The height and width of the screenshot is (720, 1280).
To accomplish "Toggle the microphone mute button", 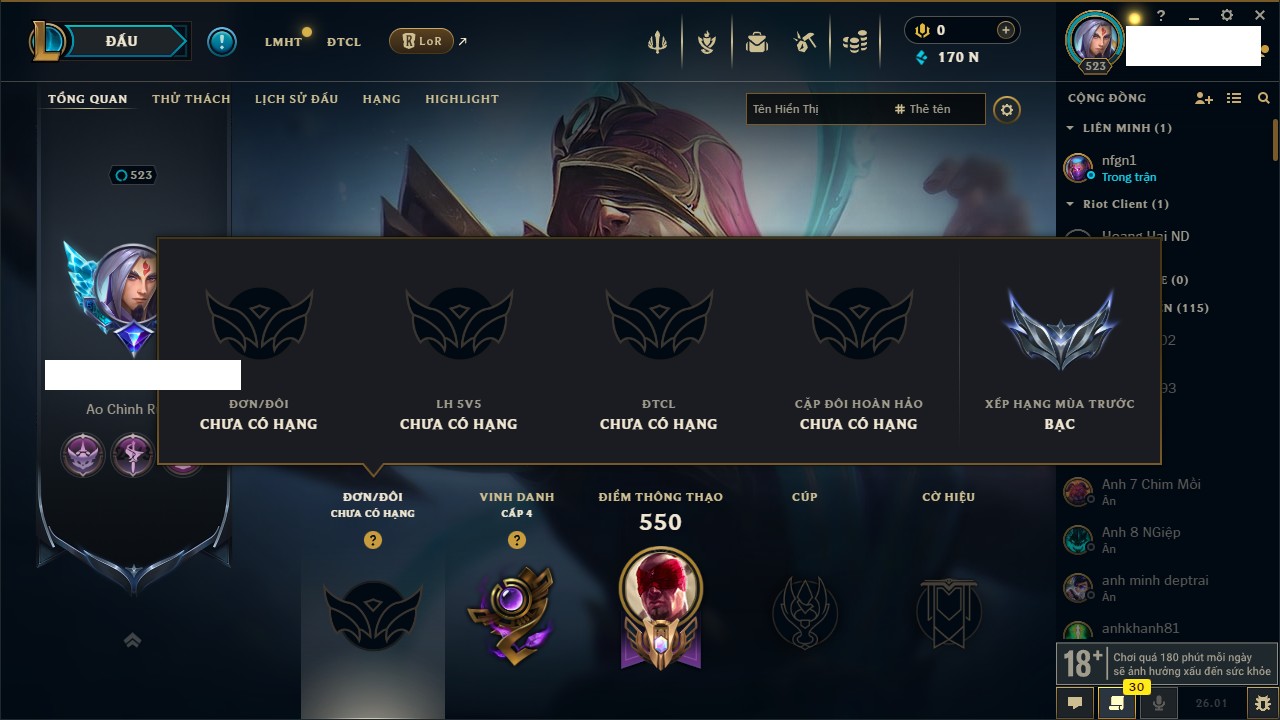I will 1159,703.
